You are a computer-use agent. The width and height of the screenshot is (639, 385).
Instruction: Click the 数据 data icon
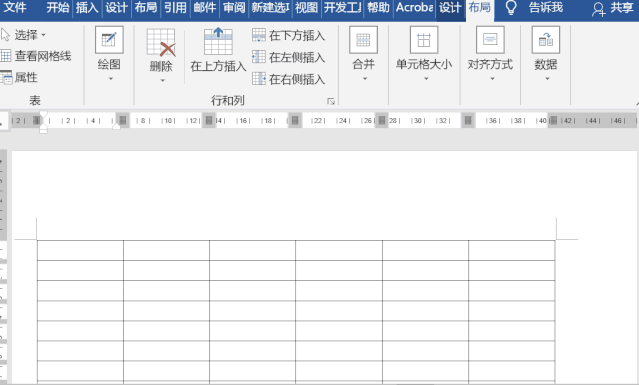546,40
